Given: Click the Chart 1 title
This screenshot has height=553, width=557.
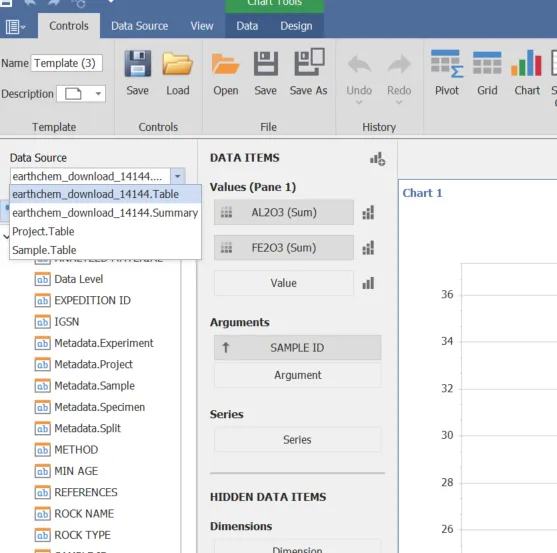Looking at the screenshot, I should point(422,193).
